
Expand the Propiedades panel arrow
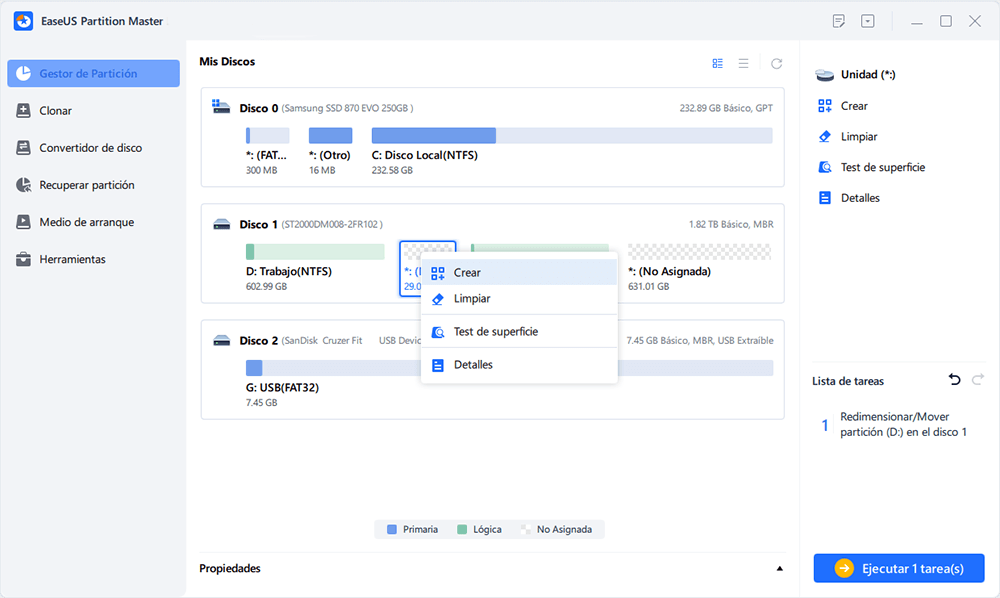click(x=779, y=569)
